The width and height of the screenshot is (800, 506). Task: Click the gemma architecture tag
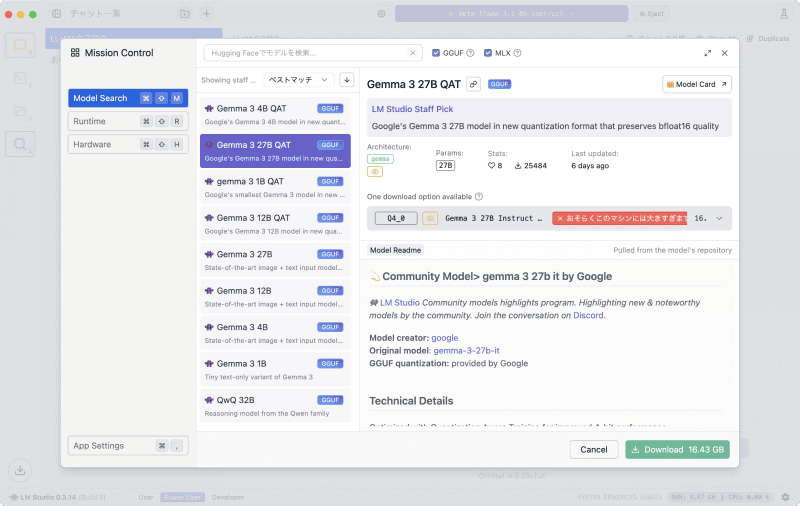tap(380, 159)
